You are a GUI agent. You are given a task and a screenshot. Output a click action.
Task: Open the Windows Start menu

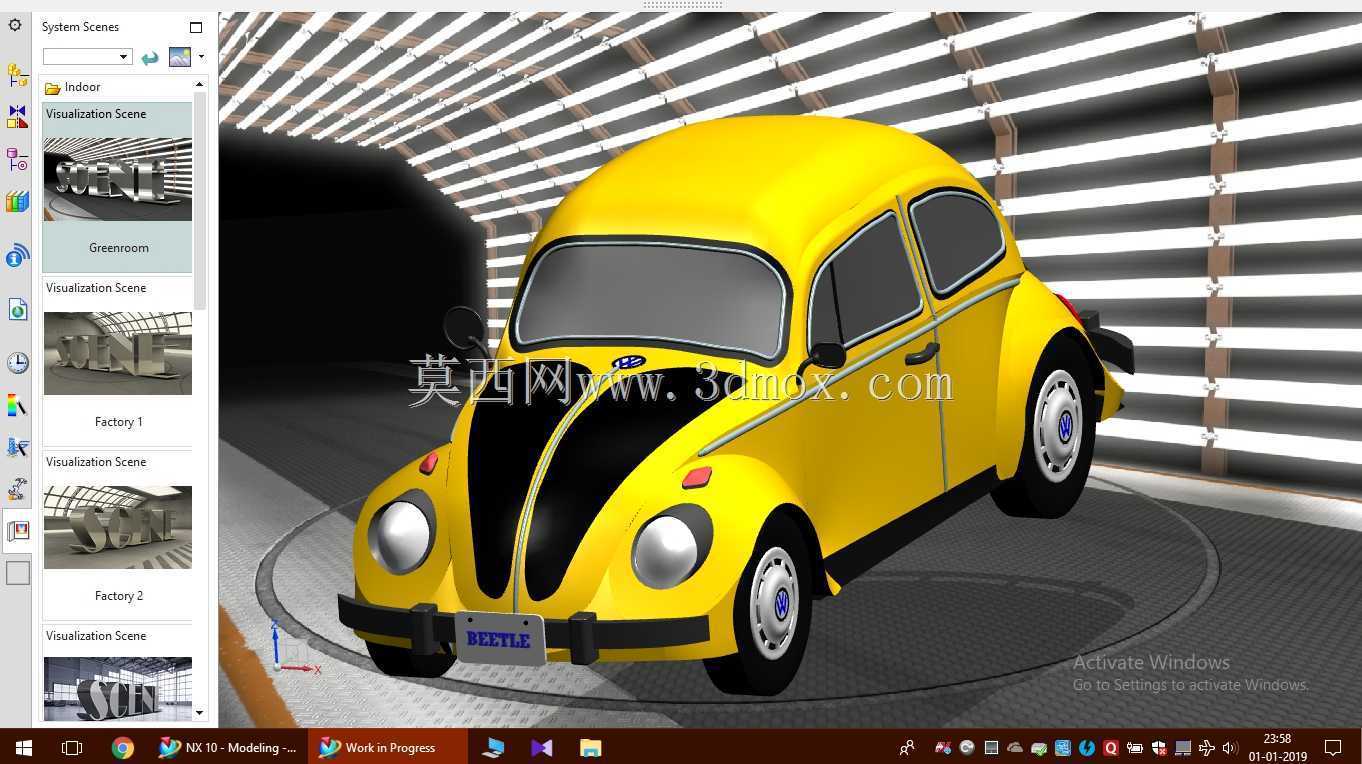[23, 747]
